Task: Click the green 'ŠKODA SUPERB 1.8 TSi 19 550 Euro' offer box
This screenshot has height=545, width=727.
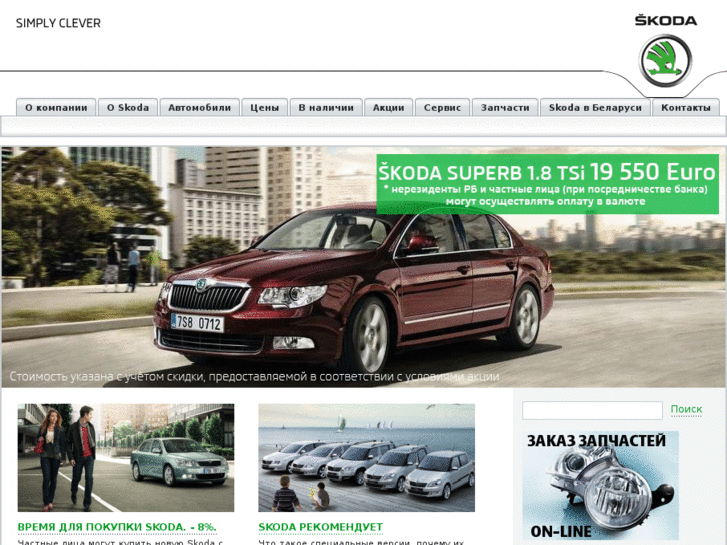Action: click(548, 184)
